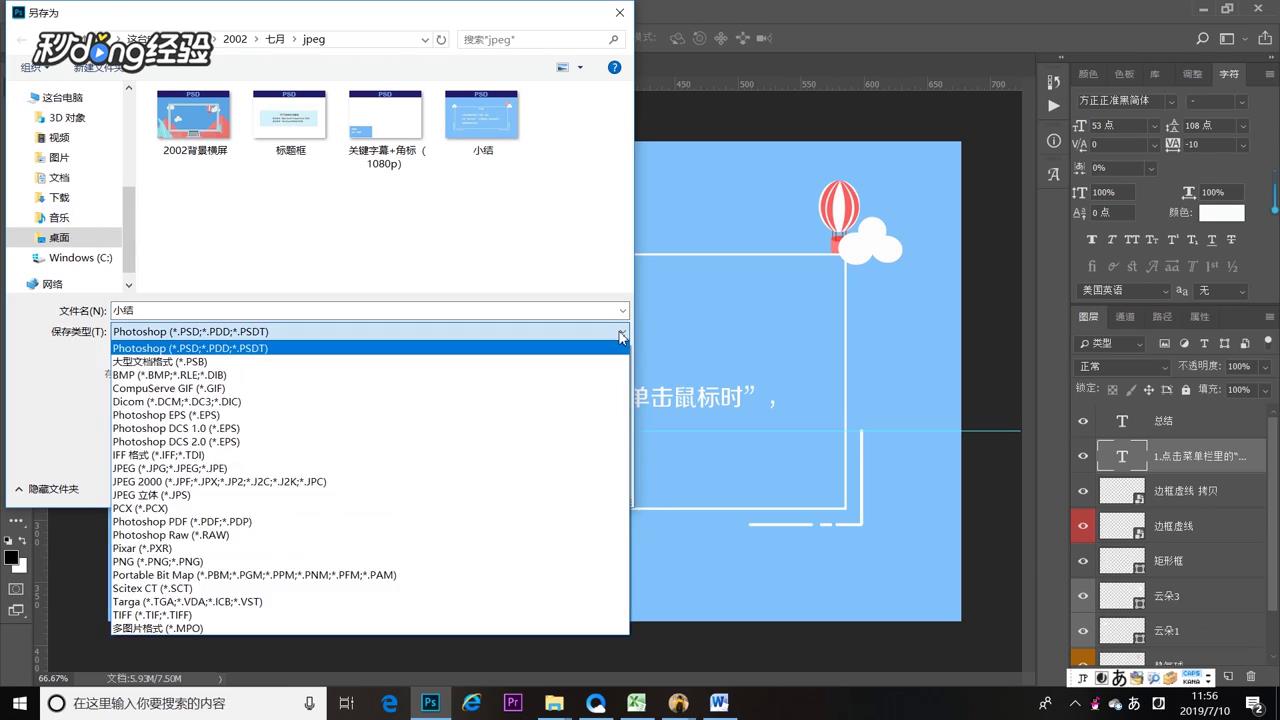
Task: Click the faux bold text style icon
Action: coord(1091,240)
